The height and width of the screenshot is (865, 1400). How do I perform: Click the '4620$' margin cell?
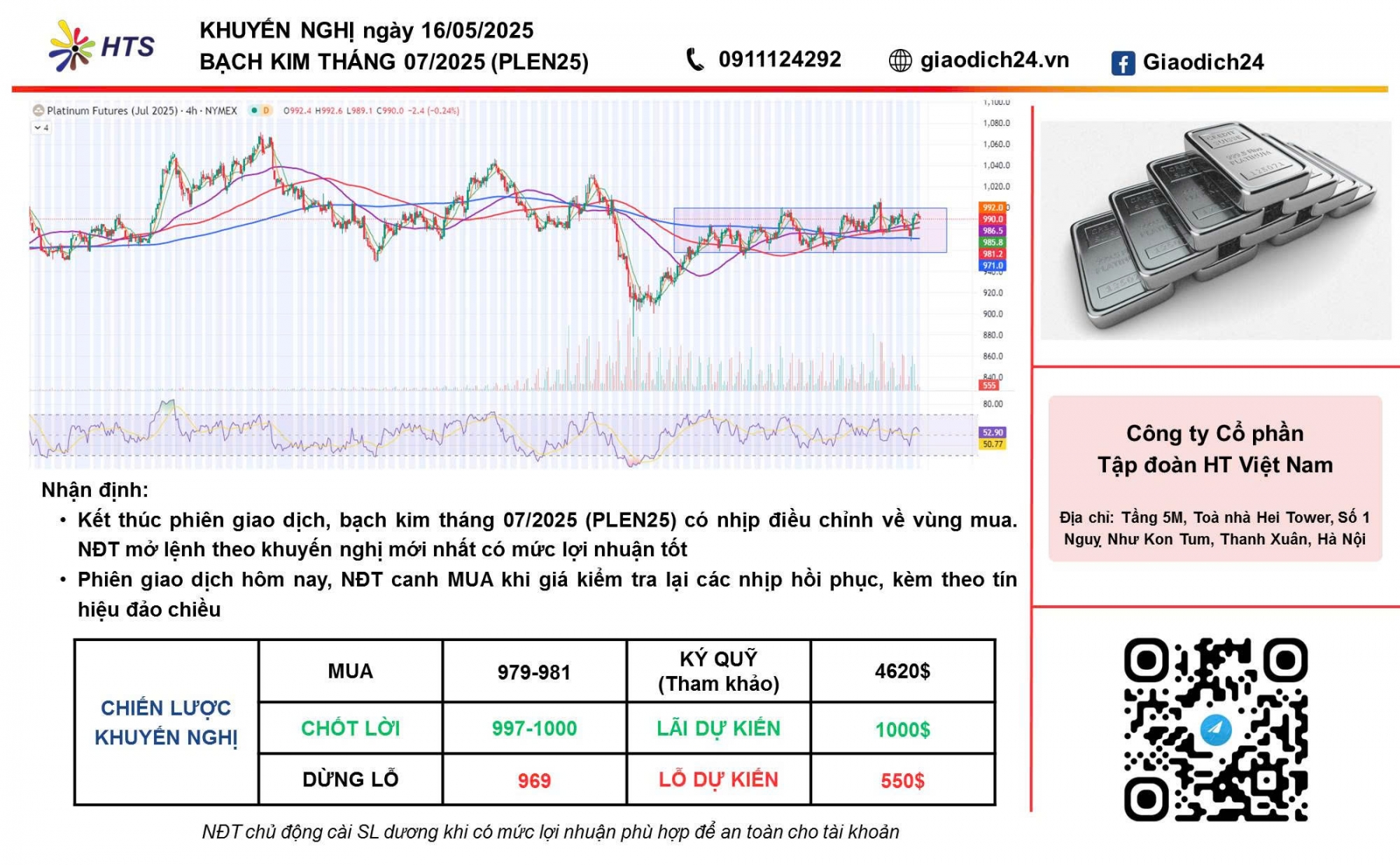[902, 671]
